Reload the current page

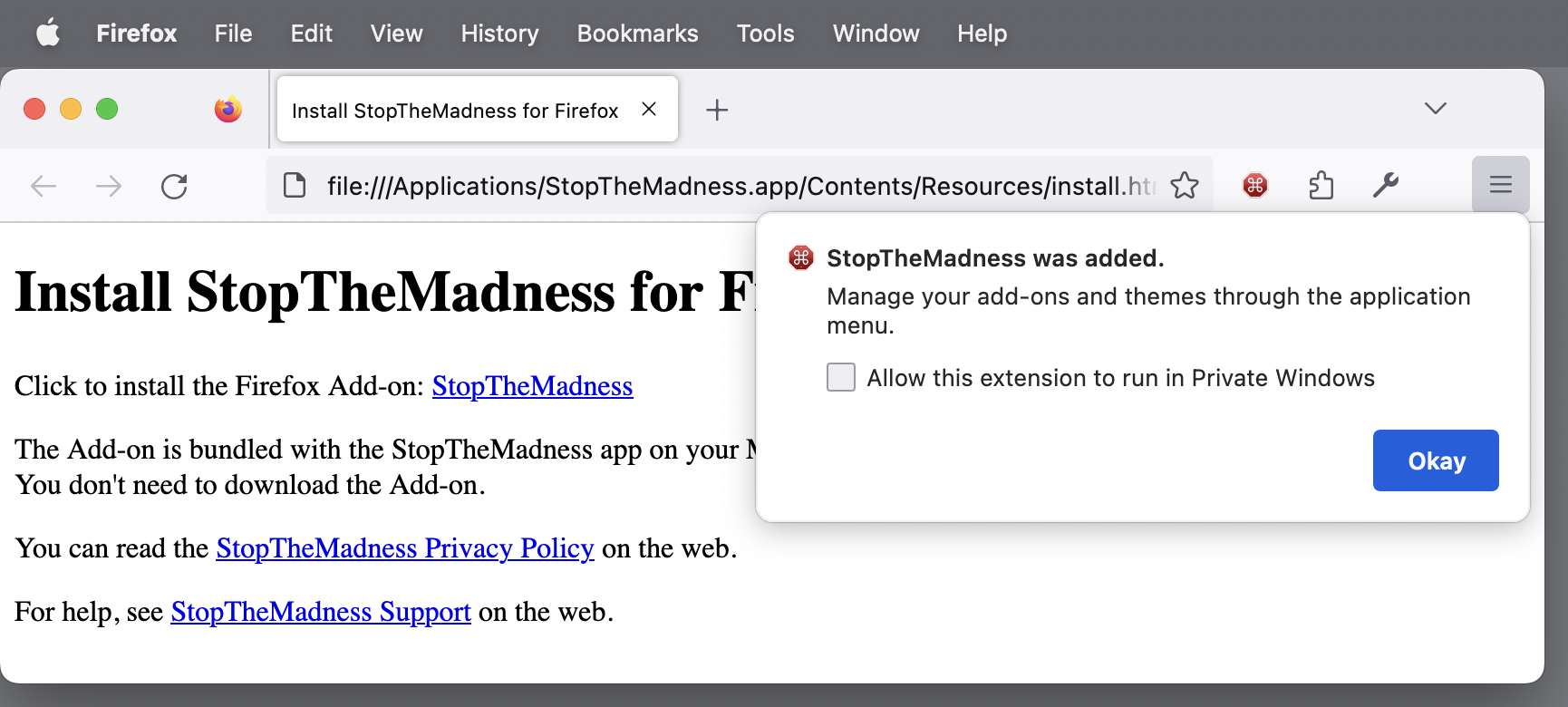[174, 187]
